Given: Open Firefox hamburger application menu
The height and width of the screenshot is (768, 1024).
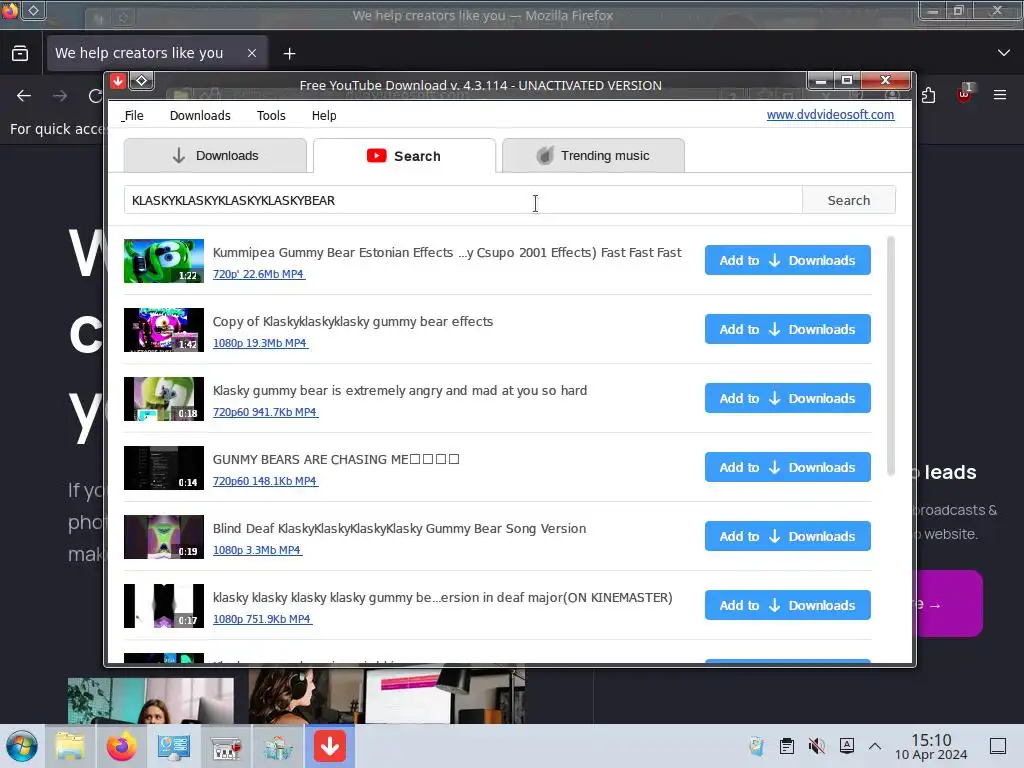Looking at the screenshot, I should point(1000,95).
